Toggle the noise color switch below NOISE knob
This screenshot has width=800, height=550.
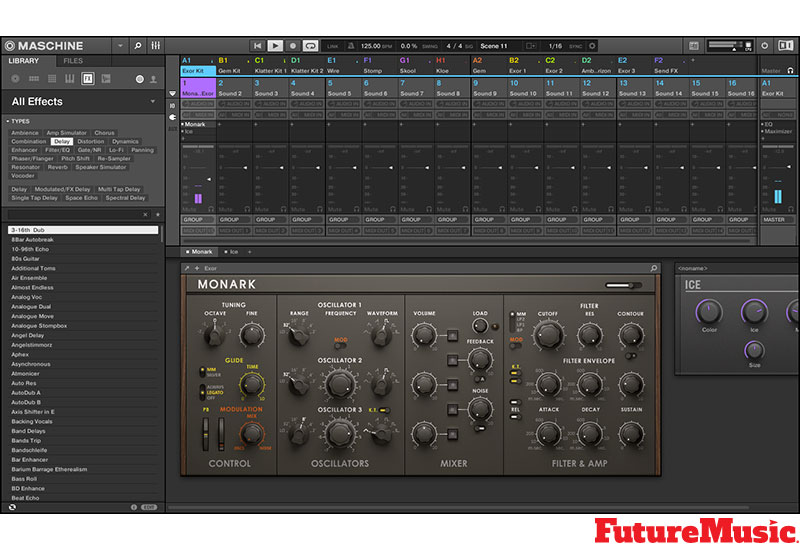[x=480, y=428]
